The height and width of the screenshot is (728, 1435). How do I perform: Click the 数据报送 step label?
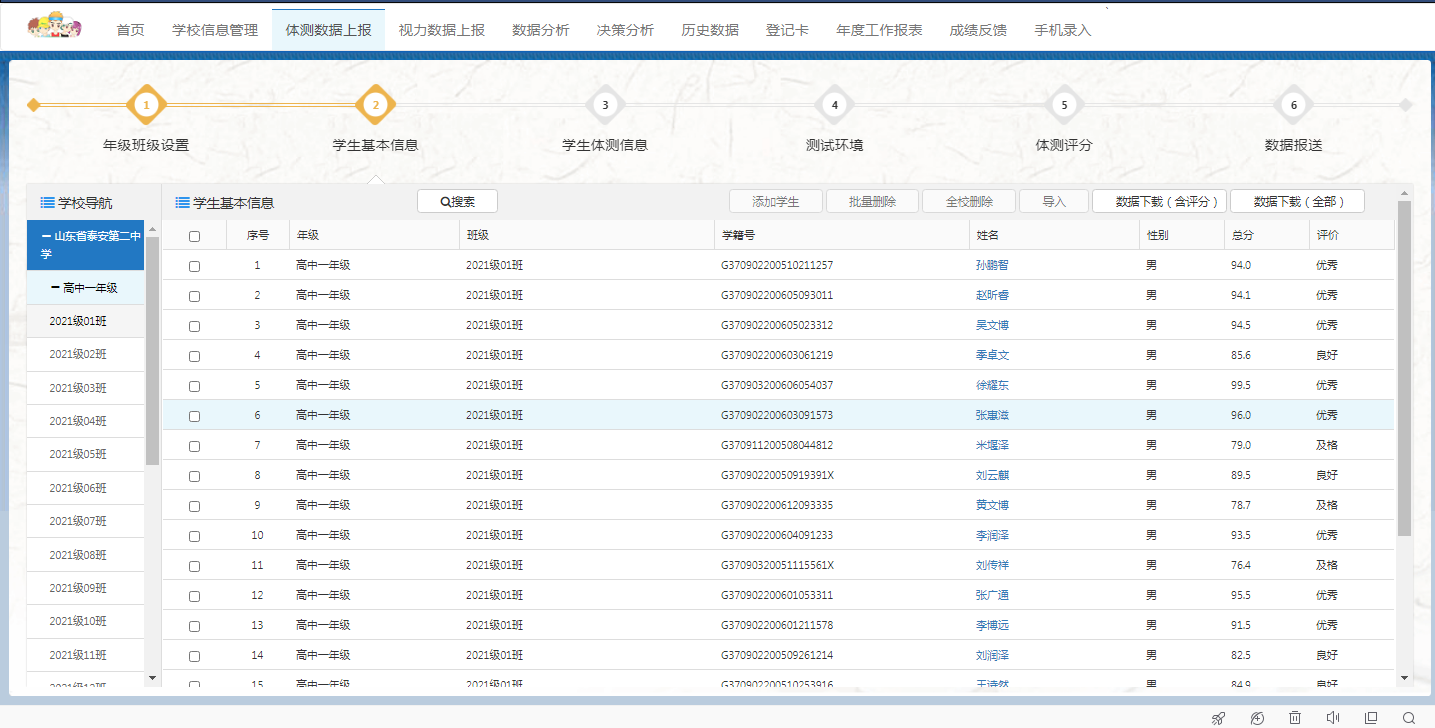pos(1294,145)
